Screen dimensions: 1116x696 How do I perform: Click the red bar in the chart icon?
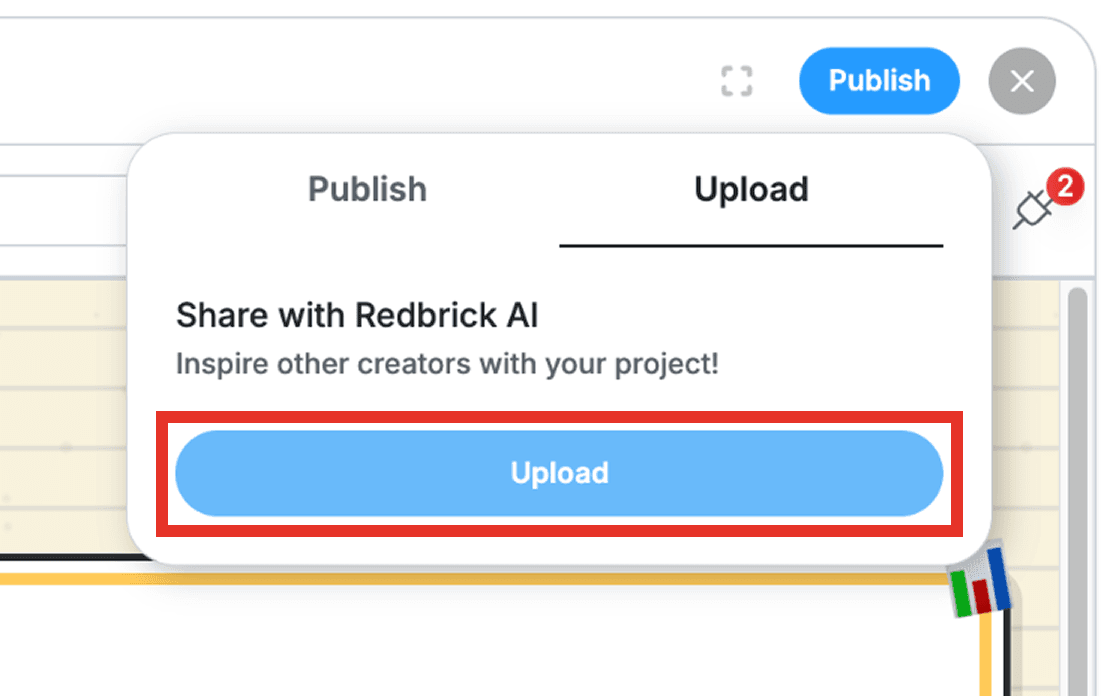tap(981, 596)
